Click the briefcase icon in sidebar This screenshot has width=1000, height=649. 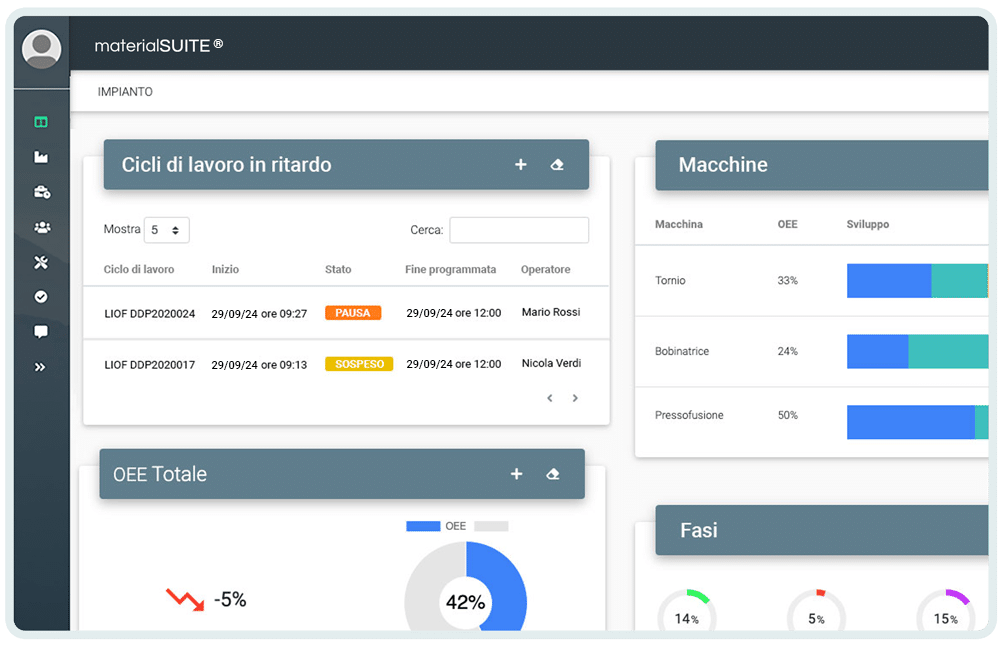[x=41, y=192]
